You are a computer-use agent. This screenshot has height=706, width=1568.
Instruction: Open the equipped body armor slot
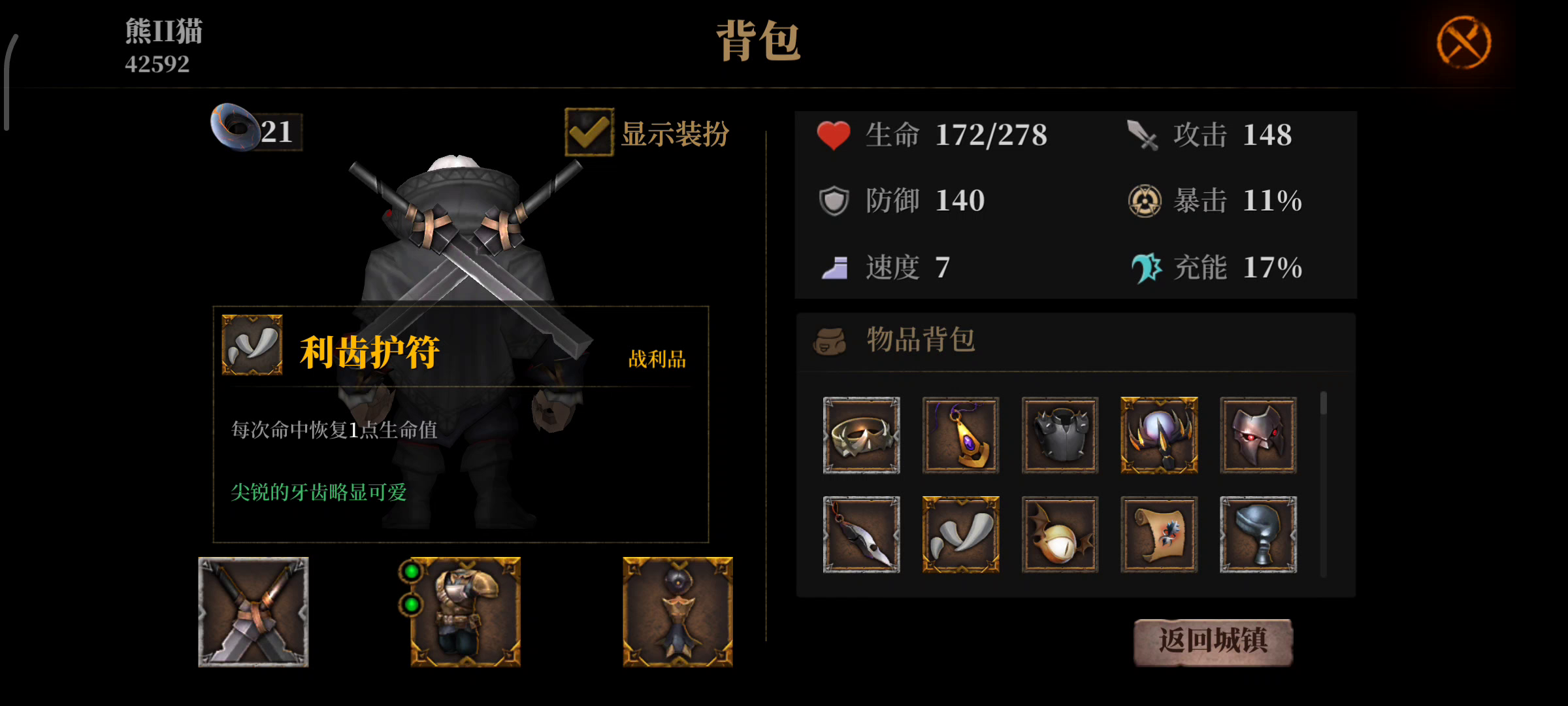[465, 612]
